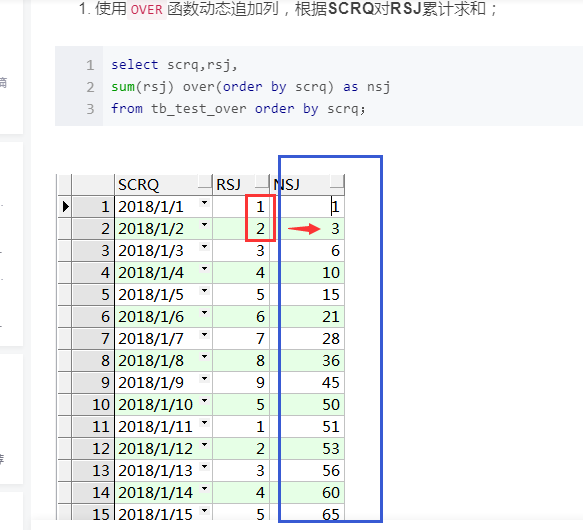This screenshot has width=583, height=530.
Task: Click NSJ value 60
Action: pos(307,492)
